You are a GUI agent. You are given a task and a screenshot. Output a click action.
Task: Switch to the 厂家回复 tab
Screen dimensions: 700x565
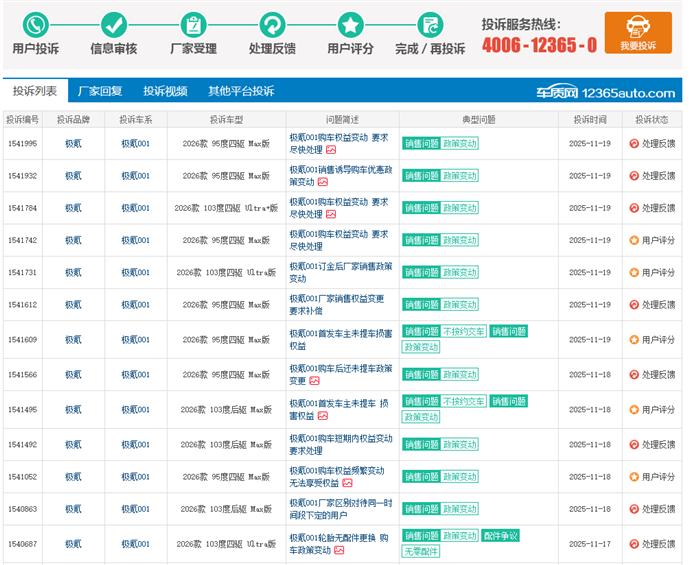coord(100,91)
